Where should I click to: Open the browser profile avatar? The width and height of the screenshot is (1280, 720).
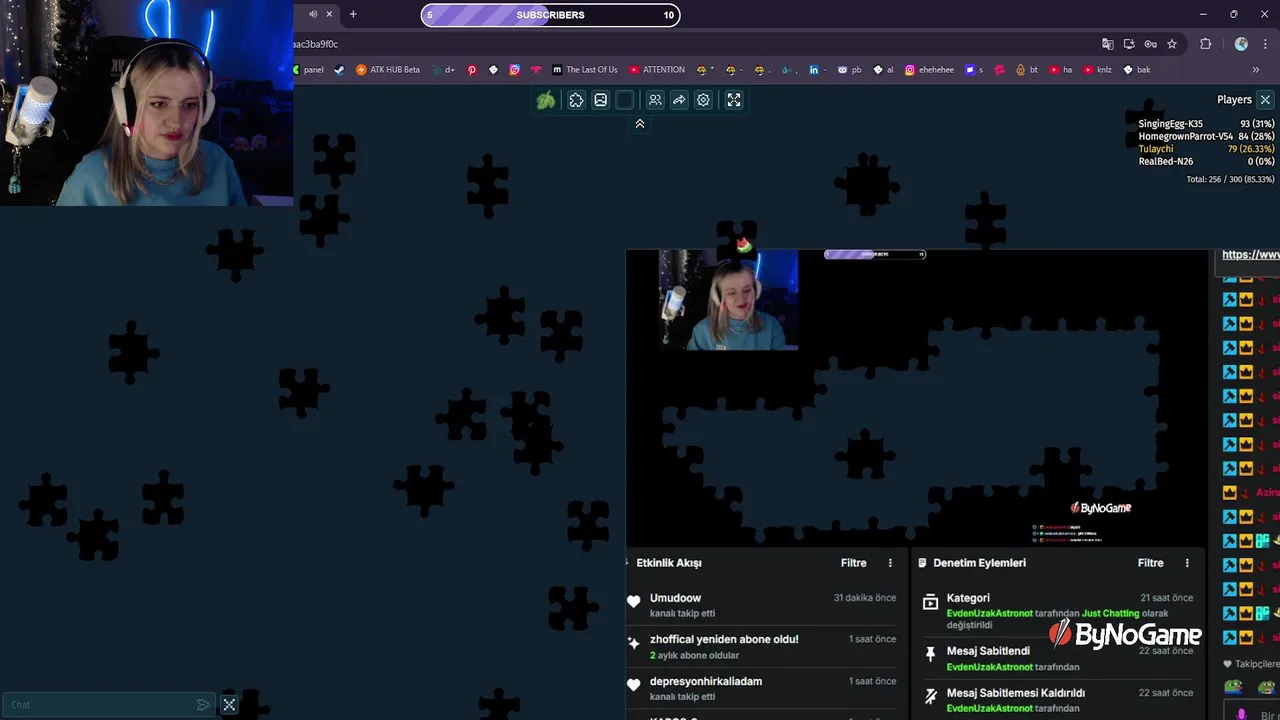[x=1241, y=44]
